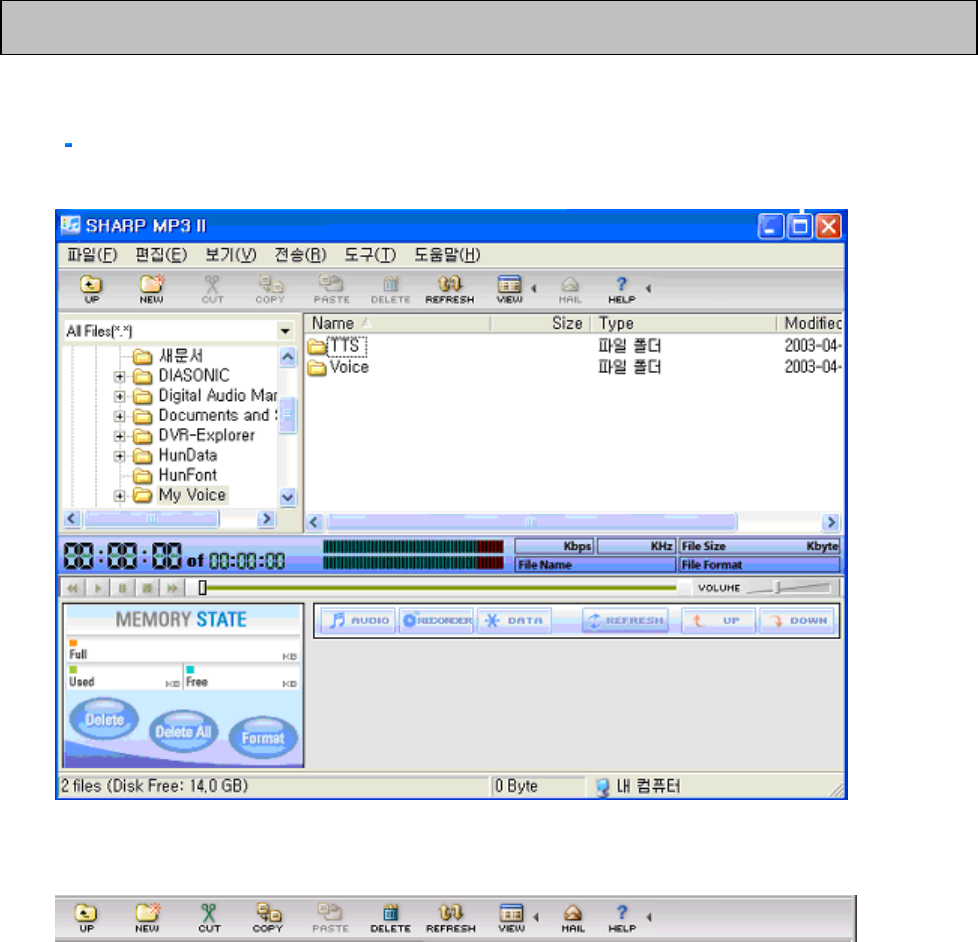The width and height of the screenshot is (978, 942).
Task: Expand the DVR-Explorer folder node
Action: pyautogui.click(x=119, y=436)
